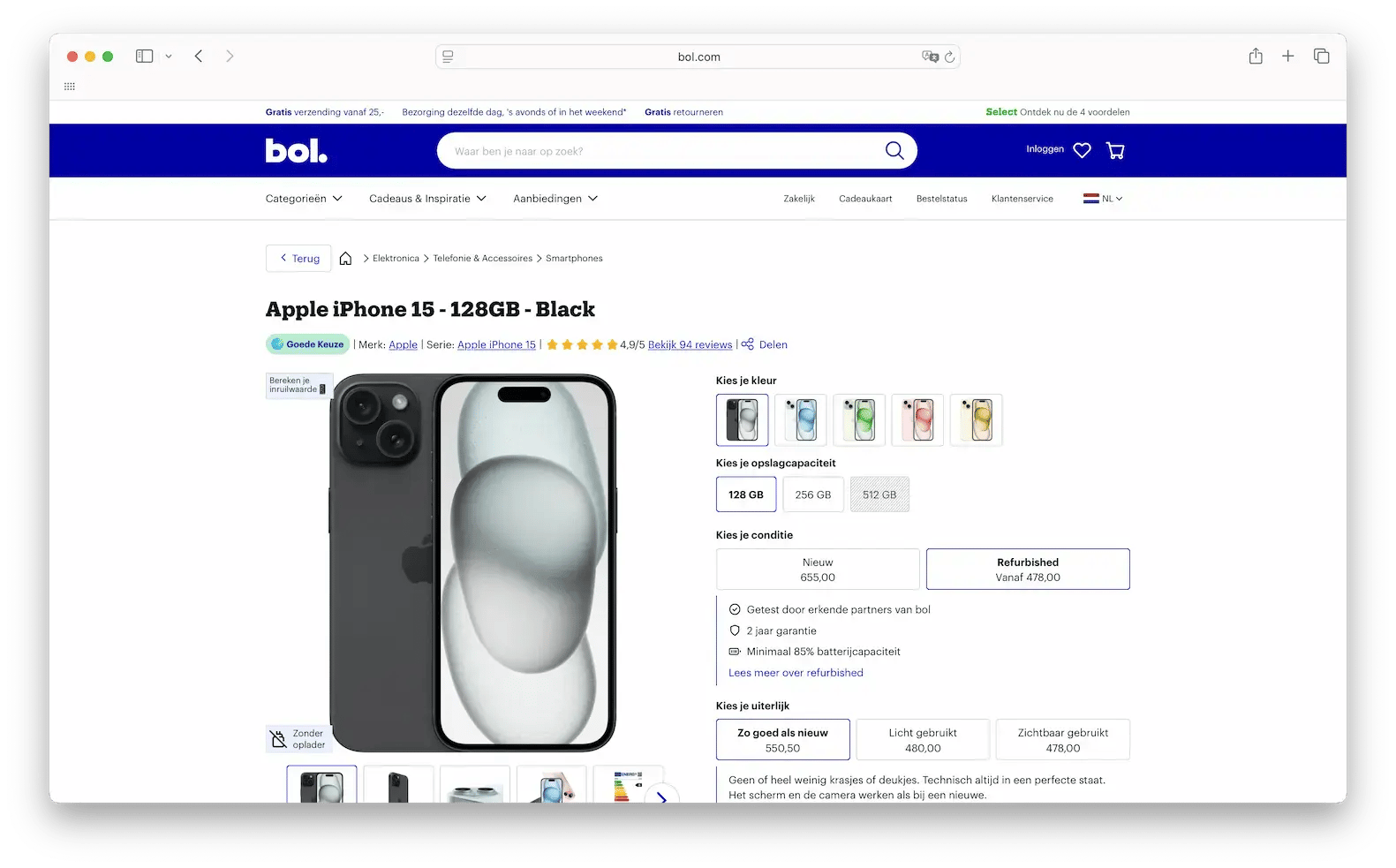Click the main black iPhone product image
This screenshot has height=868, width=1396.
[x=472, y=562]
